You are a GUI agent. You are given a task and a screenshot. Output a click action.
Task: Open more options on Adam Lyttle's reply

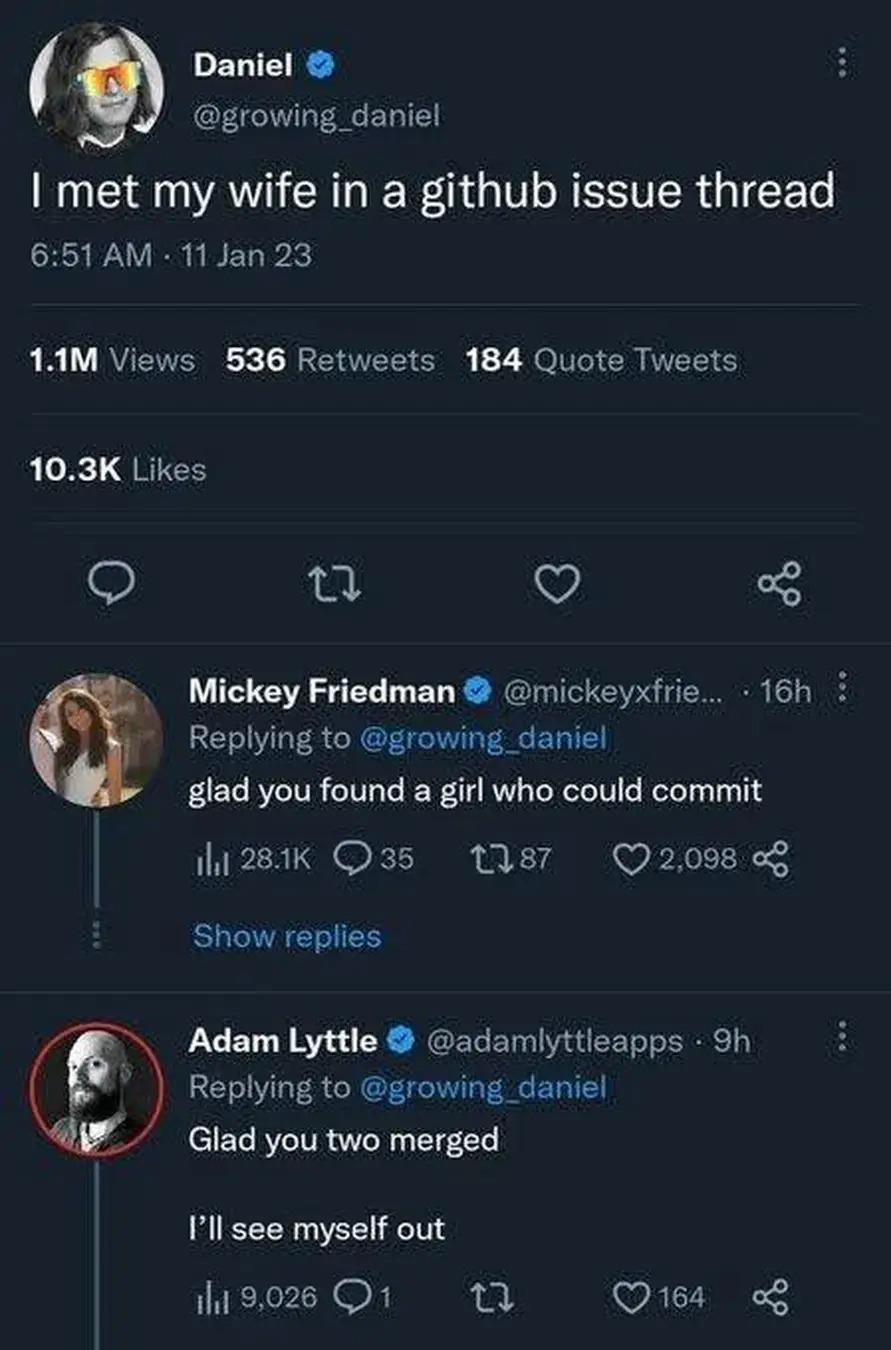[x=841, y=1037]
